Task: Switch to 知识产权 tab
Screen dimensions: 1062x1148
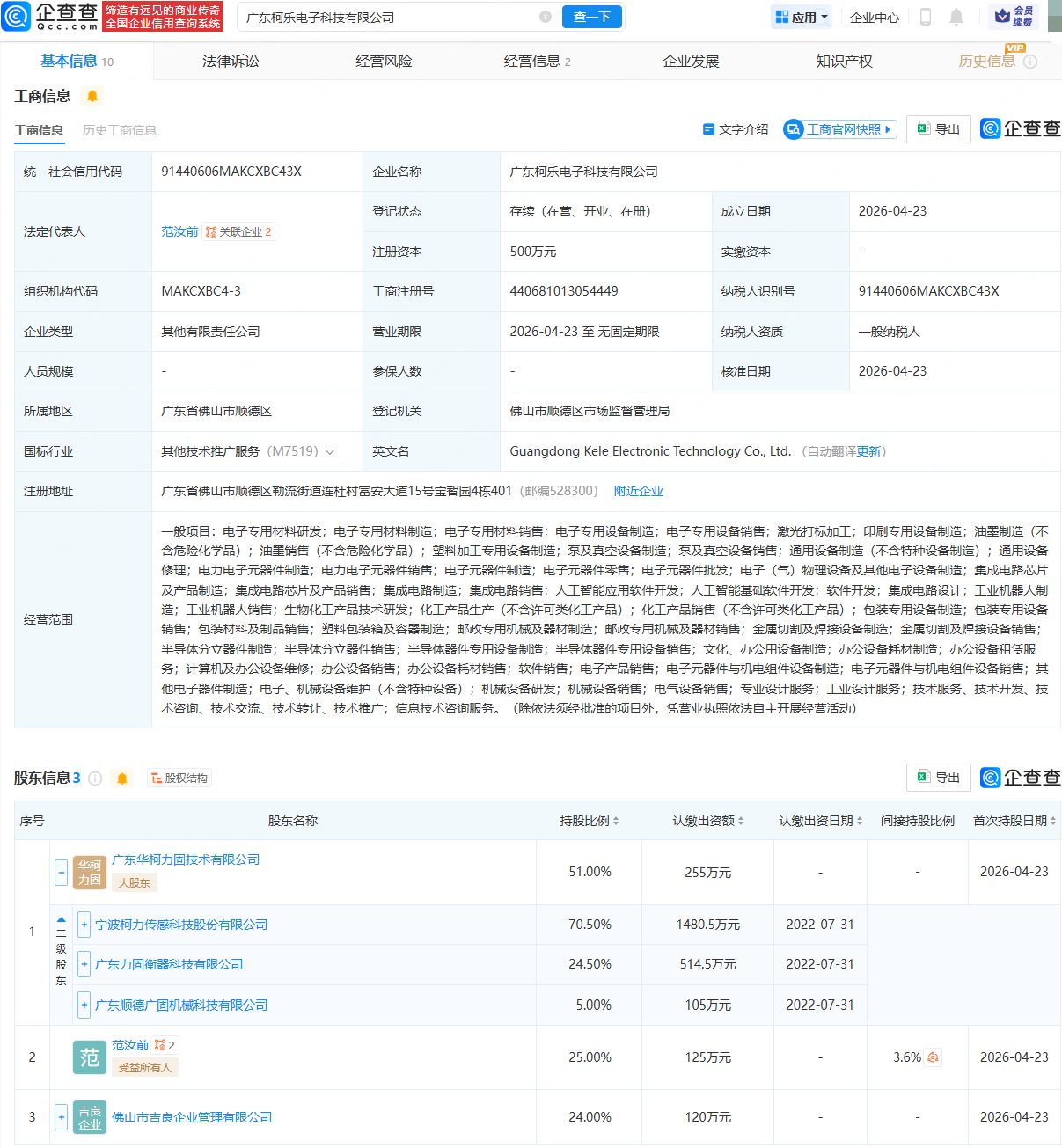Action: 844,62
